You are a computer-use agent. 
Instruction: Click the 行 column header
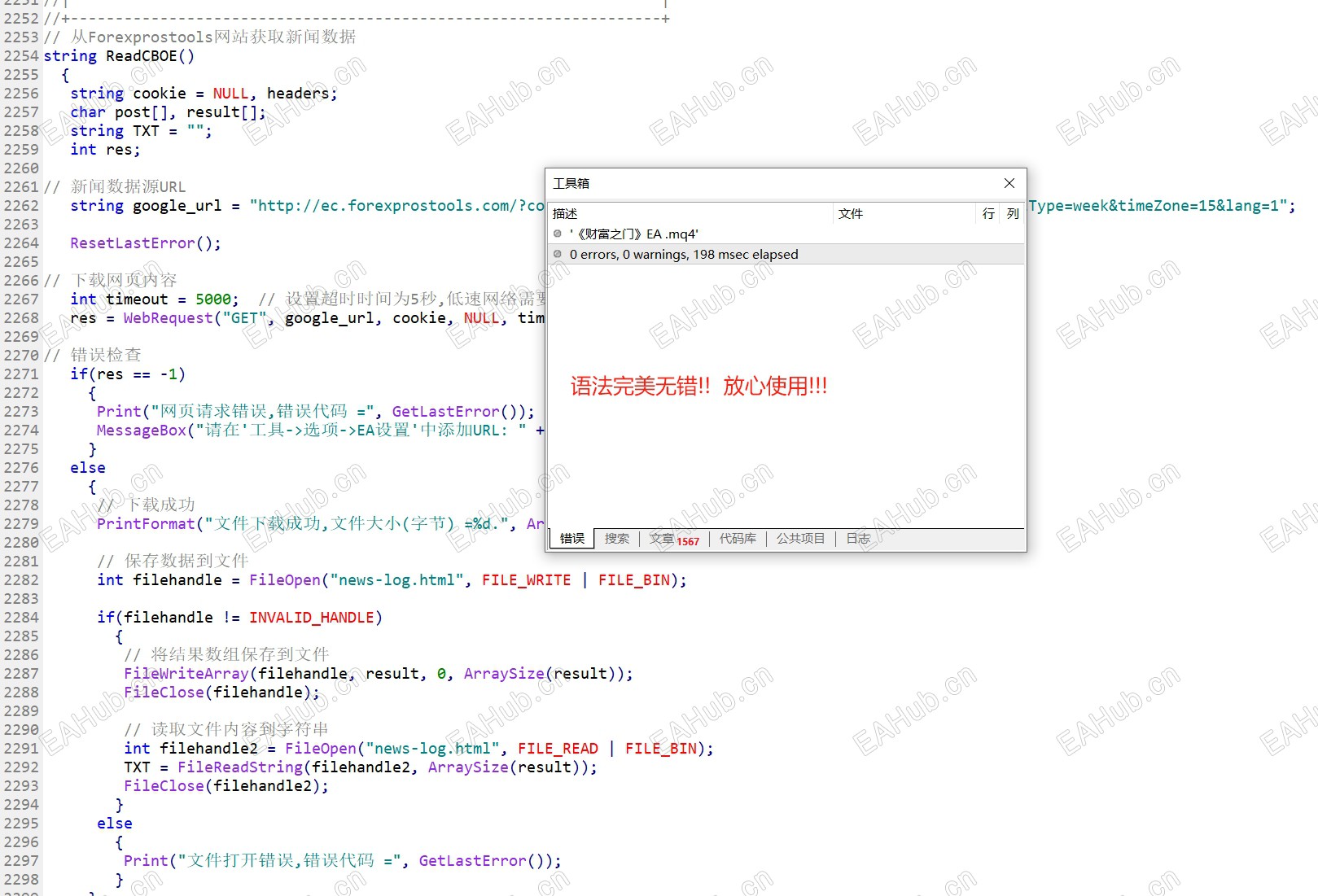(988, 213)
